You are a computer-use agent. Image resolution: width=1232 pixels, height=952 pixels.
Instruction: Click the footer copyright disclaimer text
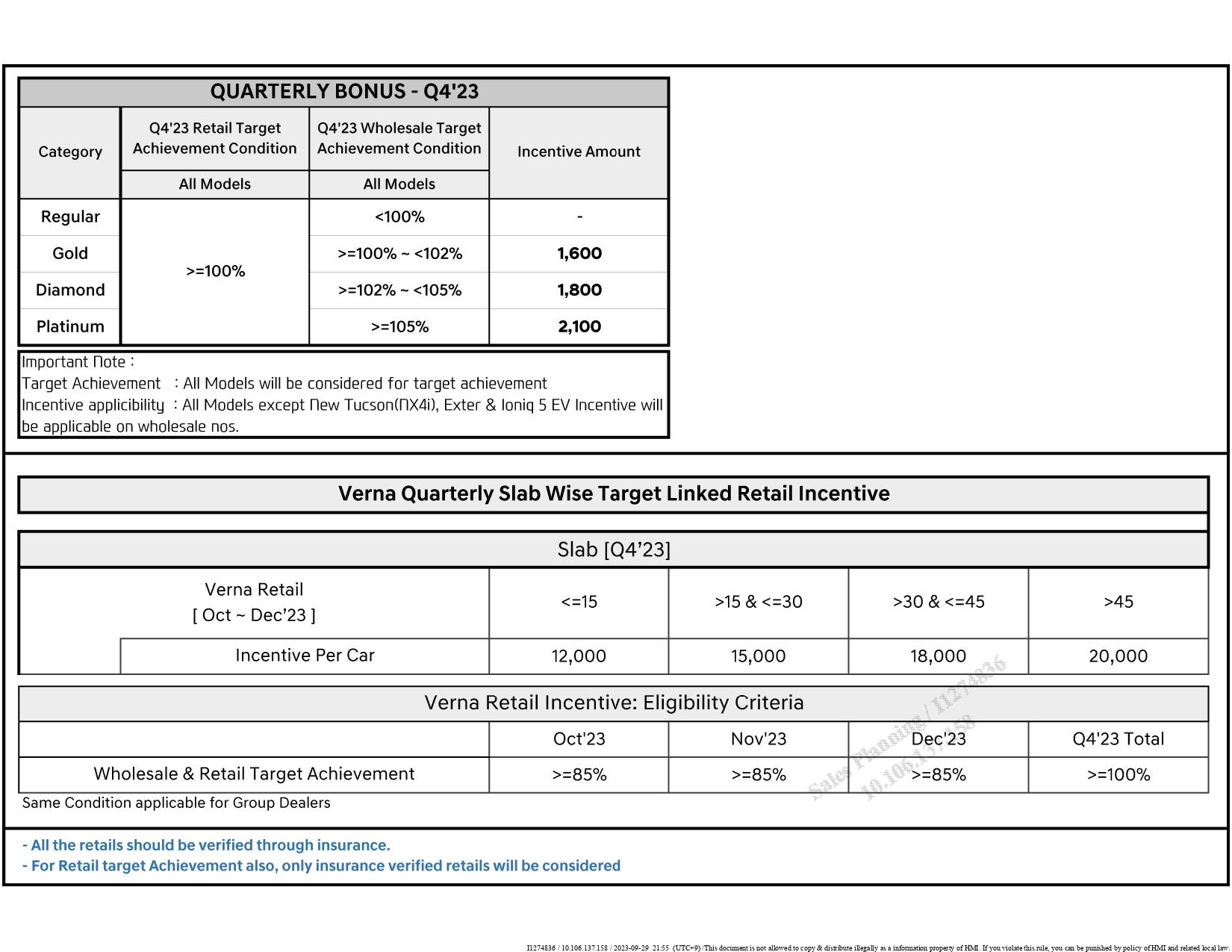pos(877,948)
